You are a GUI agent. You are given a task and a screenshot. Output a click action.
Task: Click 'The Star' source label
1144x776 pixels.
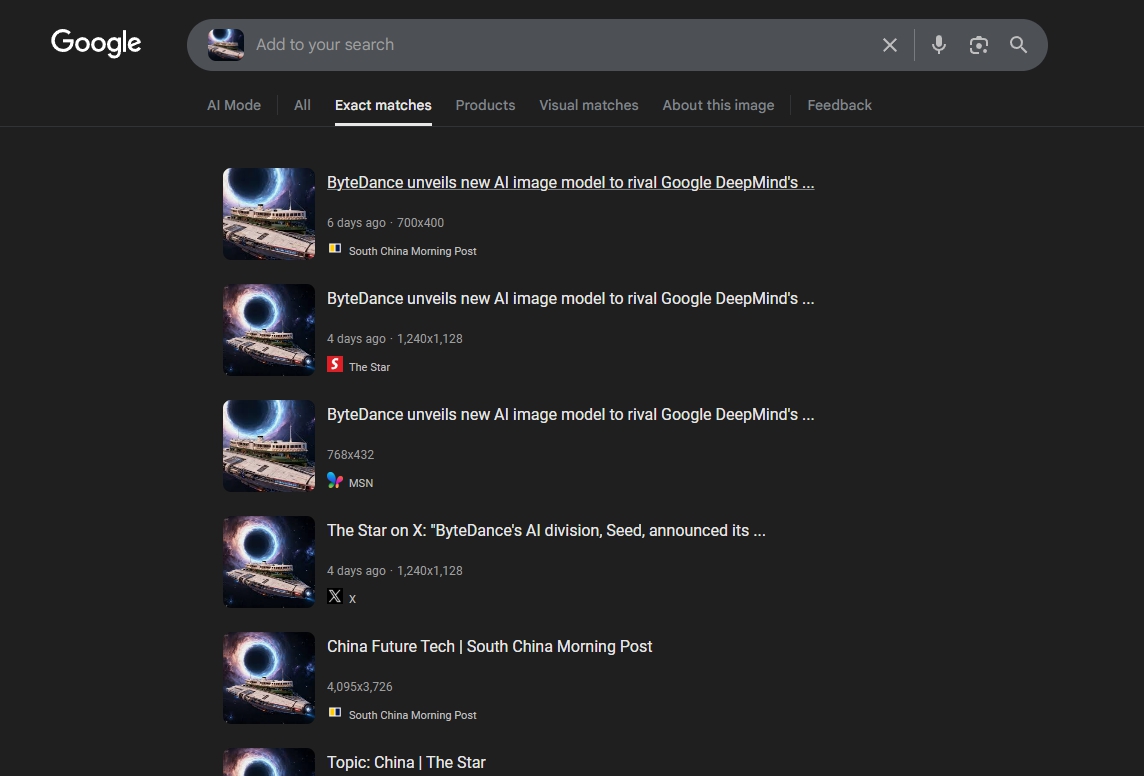coord(369,367)
